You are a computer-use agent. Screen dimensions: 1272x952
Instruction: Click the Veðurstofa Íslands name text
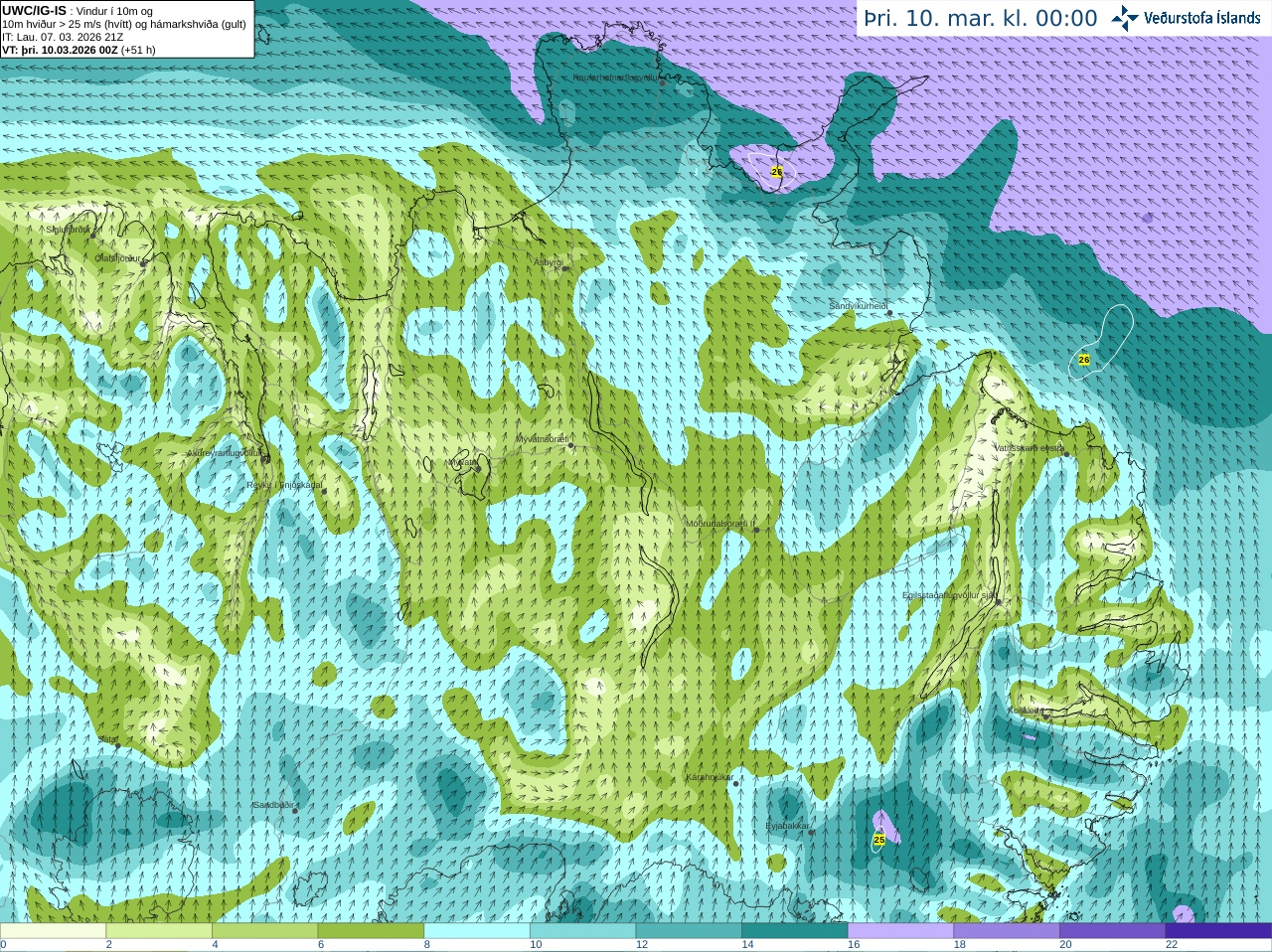1202,18
